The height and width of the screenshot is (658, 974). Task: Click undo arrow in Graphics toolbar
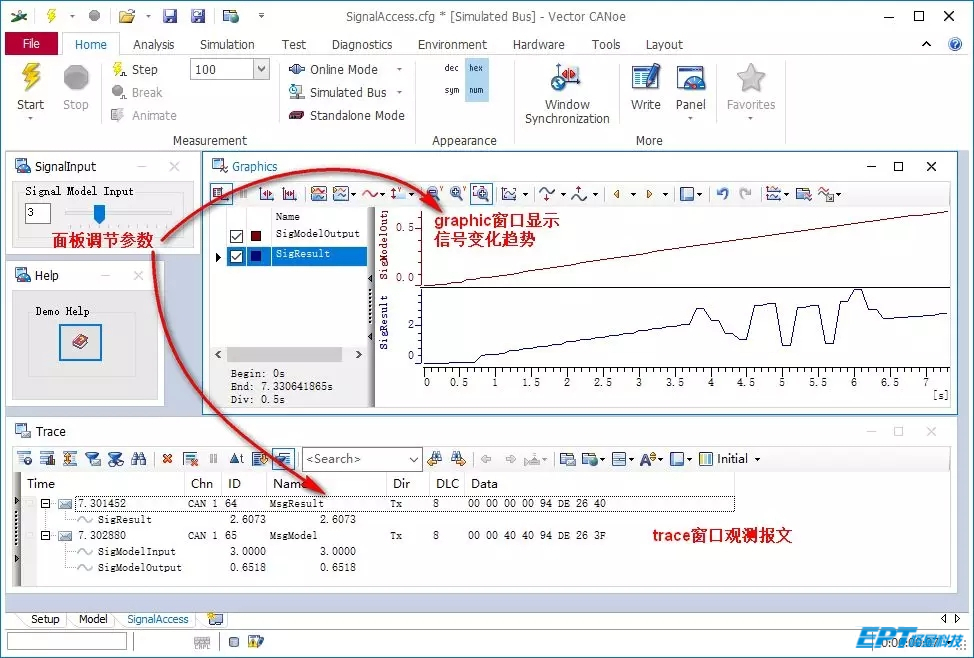click(722, 194)
